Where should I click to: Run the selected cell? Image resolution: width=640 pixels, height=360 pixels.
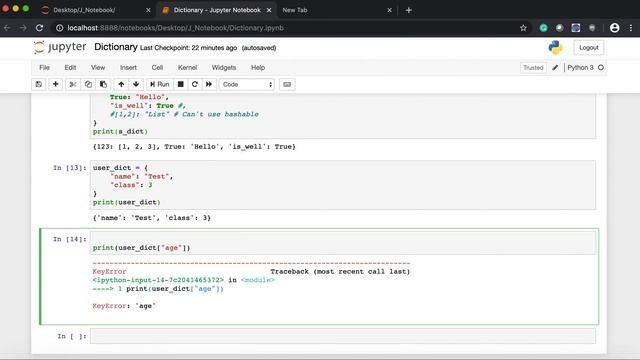coord(160,84)
